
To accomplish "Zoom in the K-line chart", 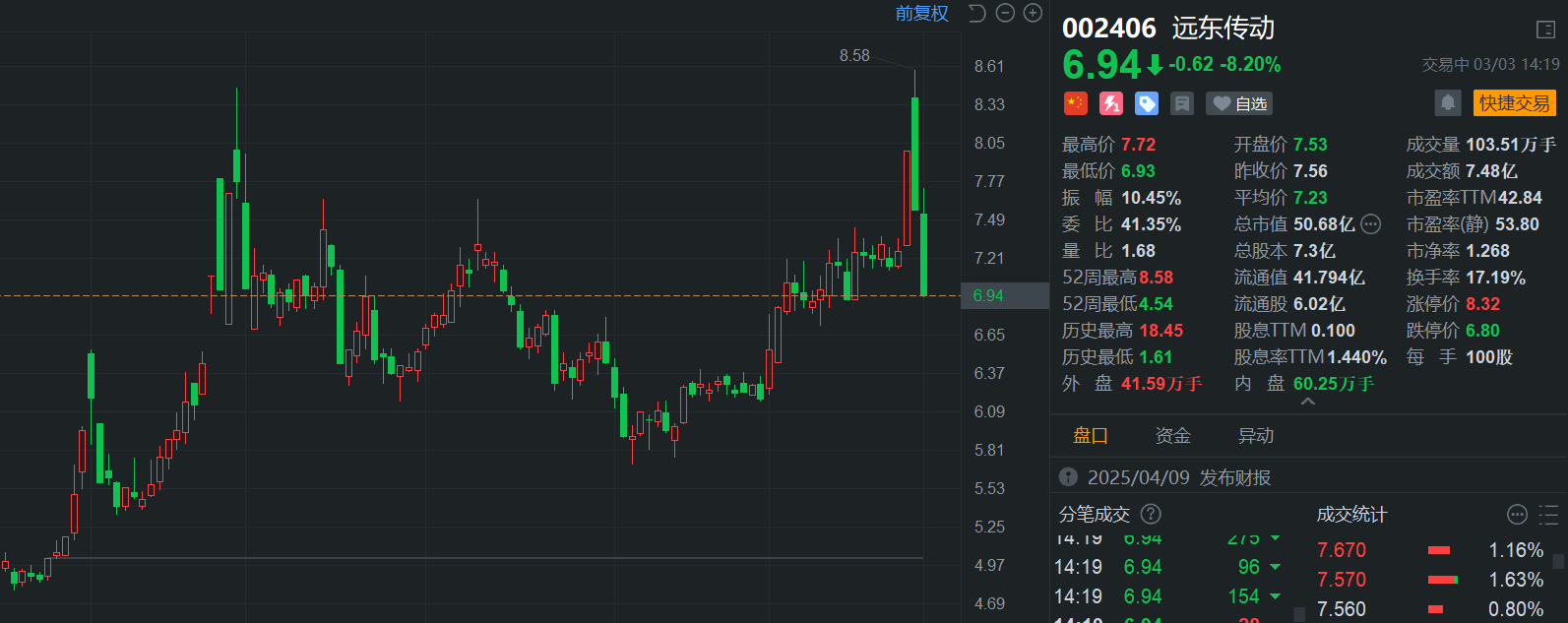I will 1033,13.
